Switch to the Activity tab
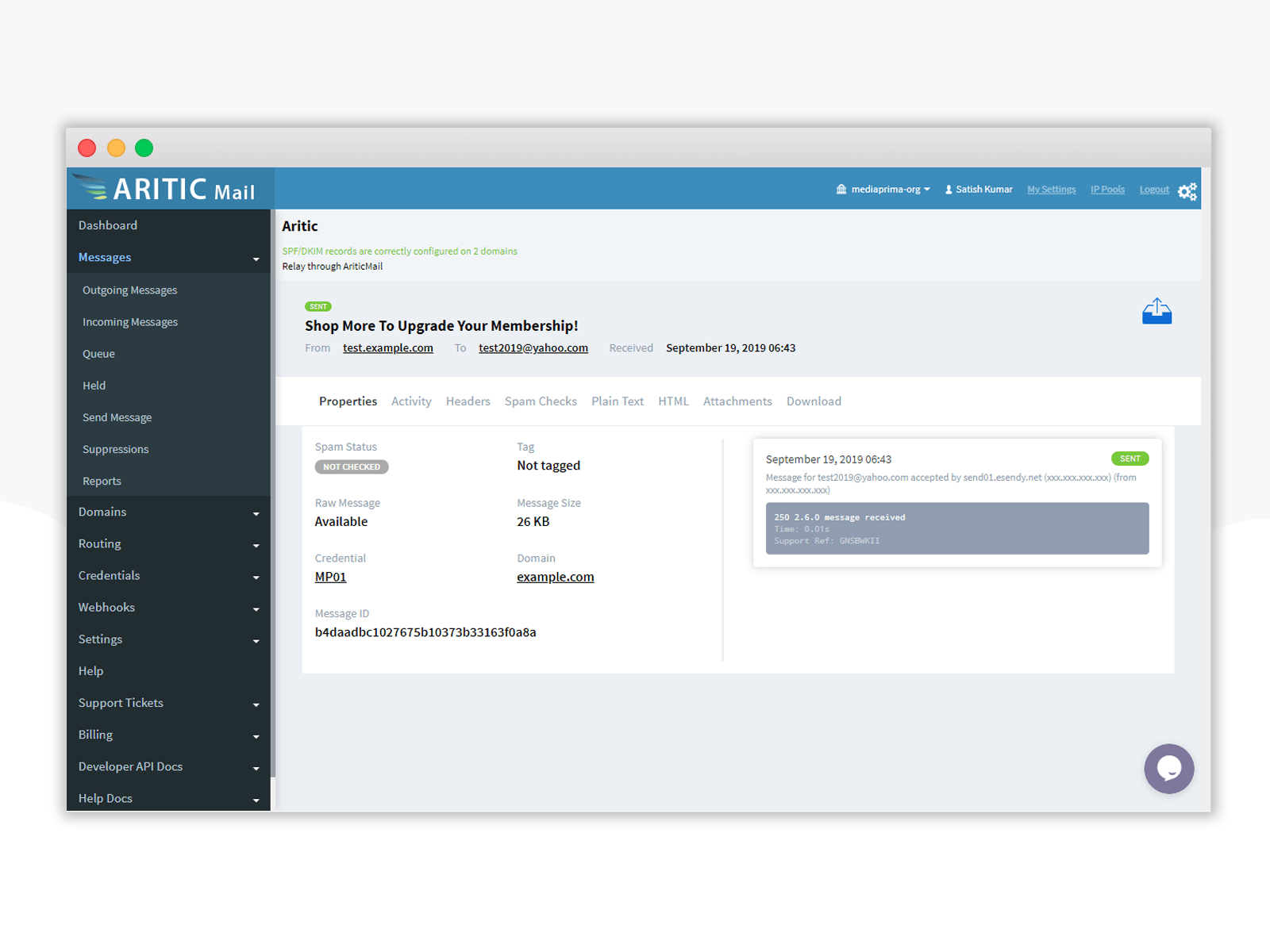Screen dimensions: 1270x952 [411, 401]
